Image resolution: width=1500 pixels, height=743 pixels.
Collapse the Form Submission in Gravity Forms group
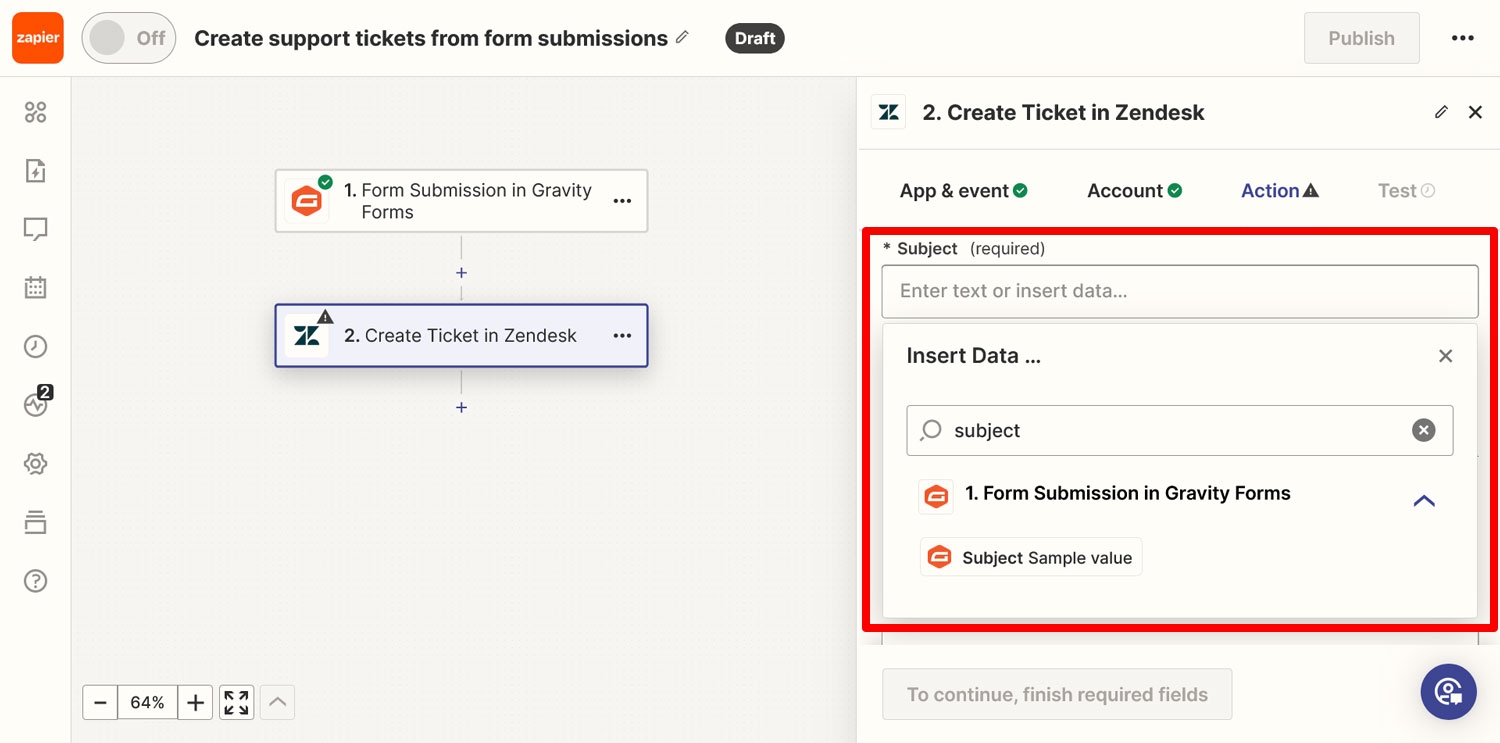pyautogui.click(x=1424, y=500)
